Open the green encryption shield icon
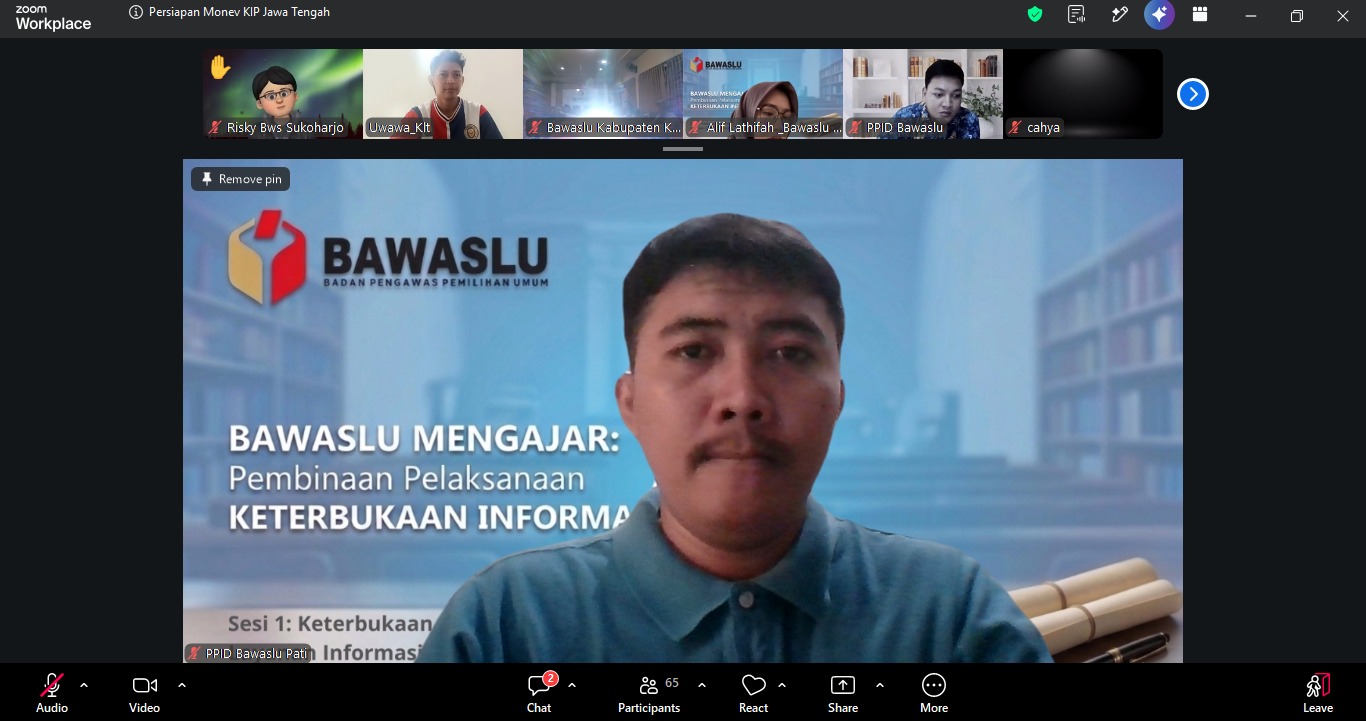 [1035, 14]
